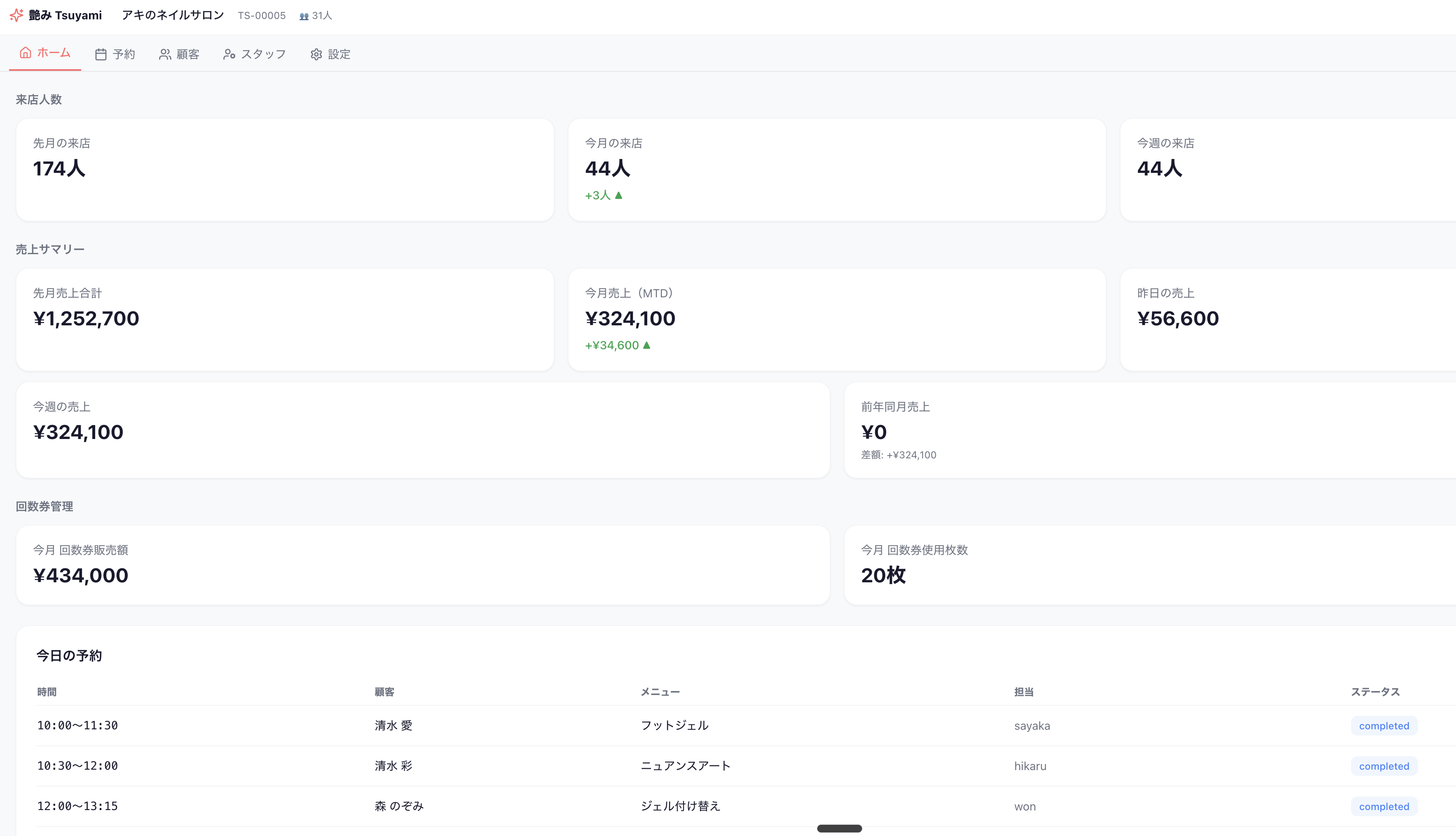
Task: Click the 昨日の売上 label
Action: click(x=1166, y=293)
